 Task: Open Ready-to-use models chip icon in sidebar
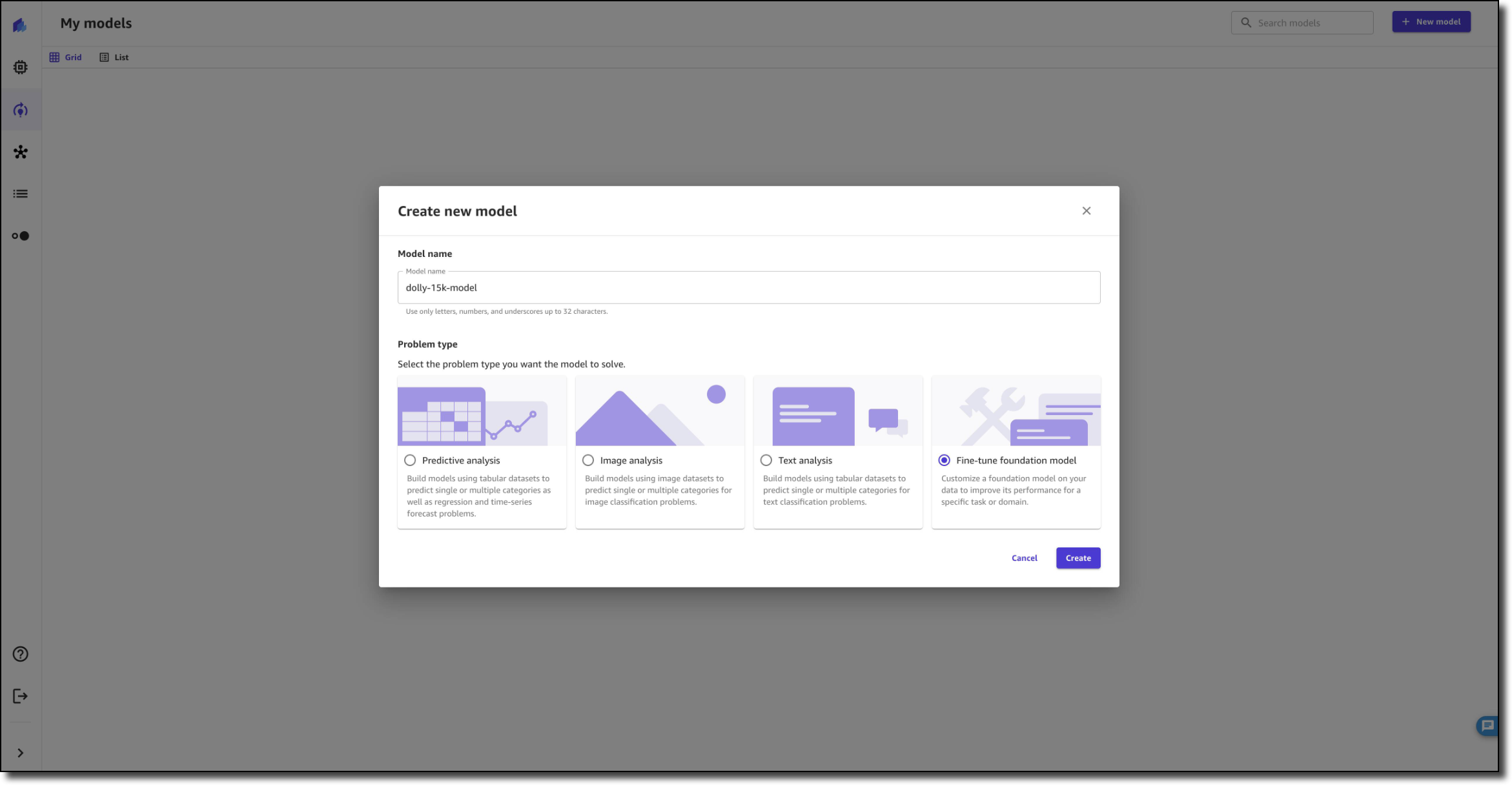[21, 67]
